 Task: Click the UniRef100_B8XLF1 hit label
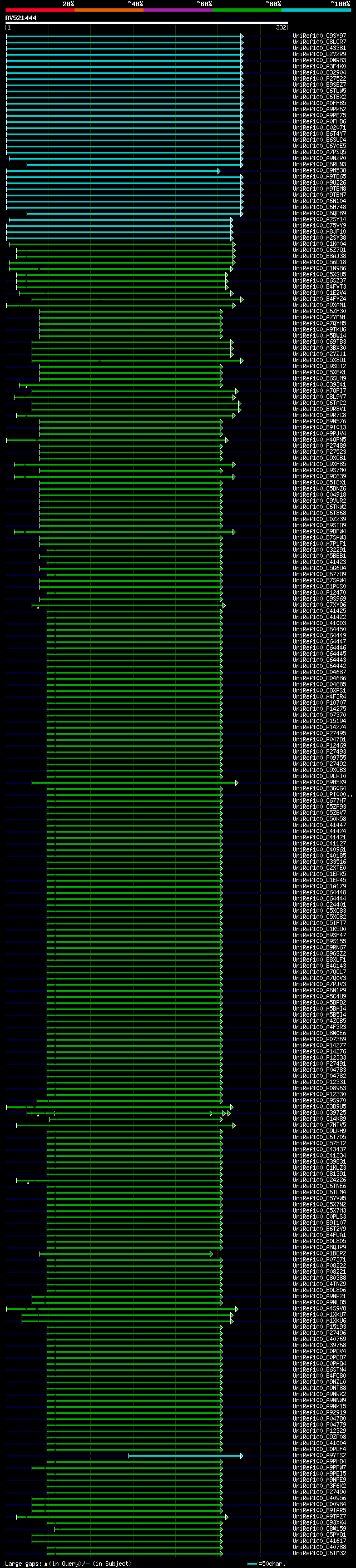point(319,959)
